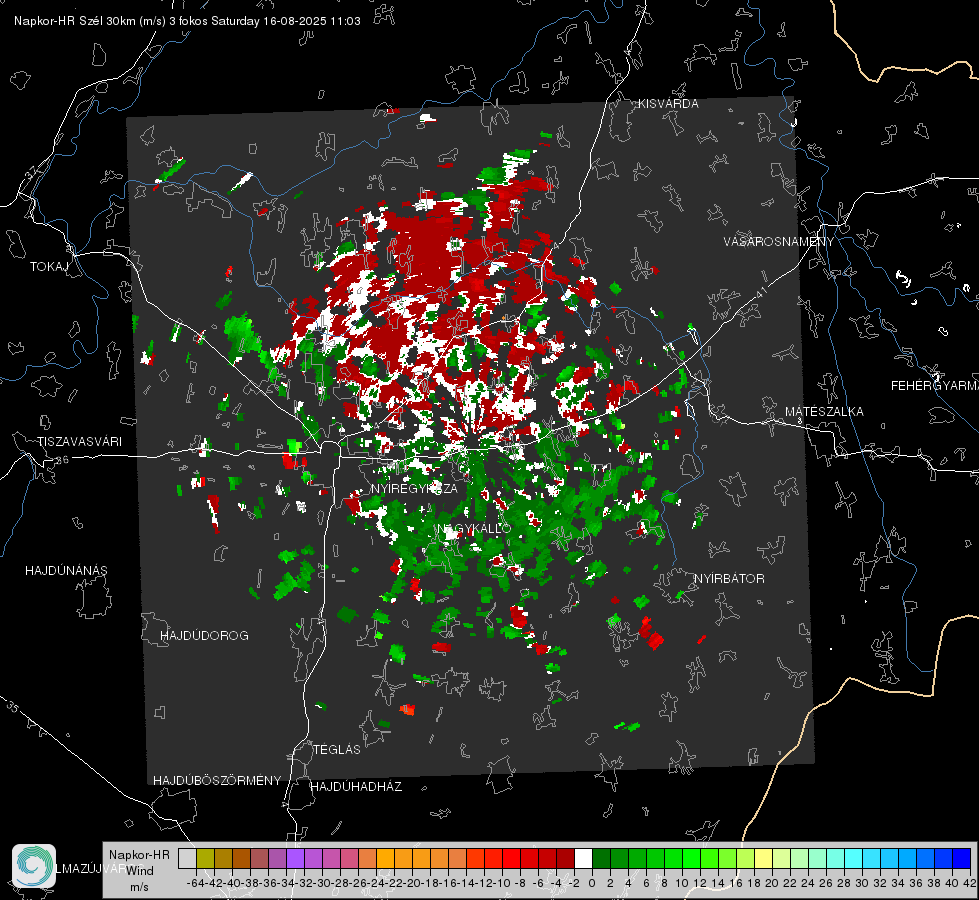
Task: Click the TISZAVASVÁRI city label
Action: tap(79, 442)
